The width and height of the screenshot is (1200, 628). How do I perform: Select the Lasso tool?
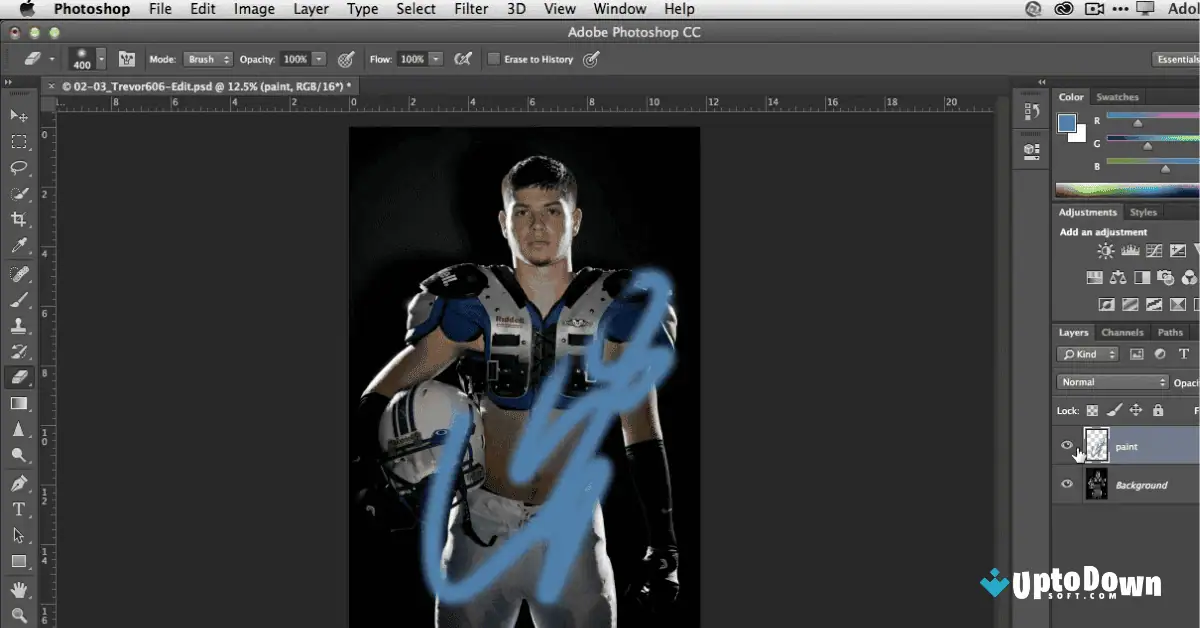(x=18, y=168)
